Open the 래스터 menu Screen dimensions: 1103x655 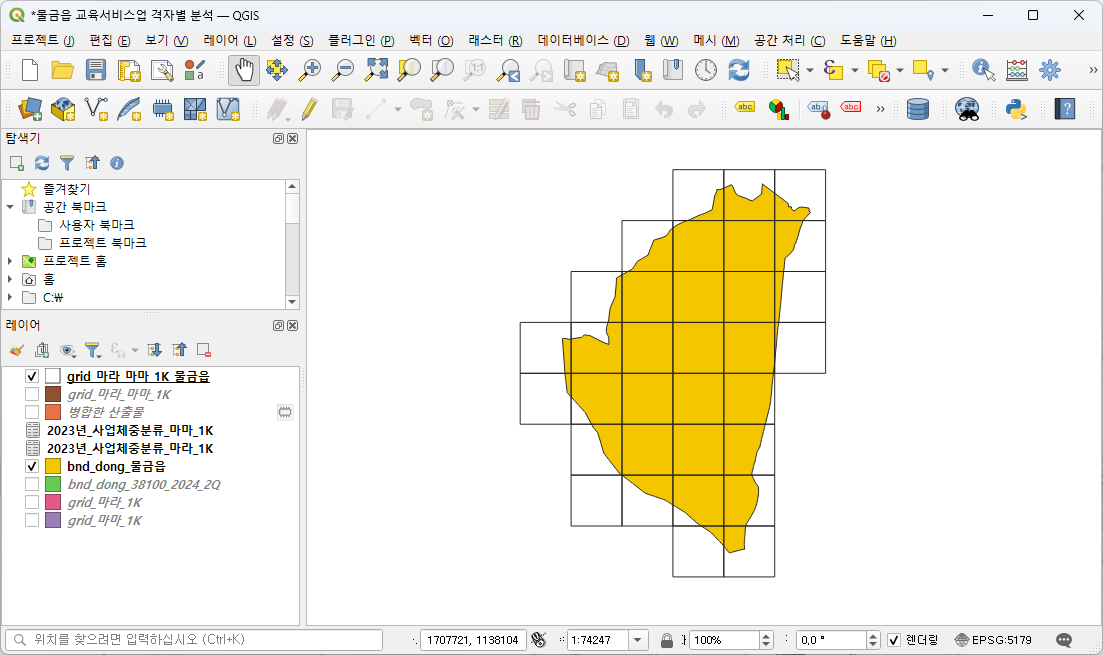tap(495, 41)
